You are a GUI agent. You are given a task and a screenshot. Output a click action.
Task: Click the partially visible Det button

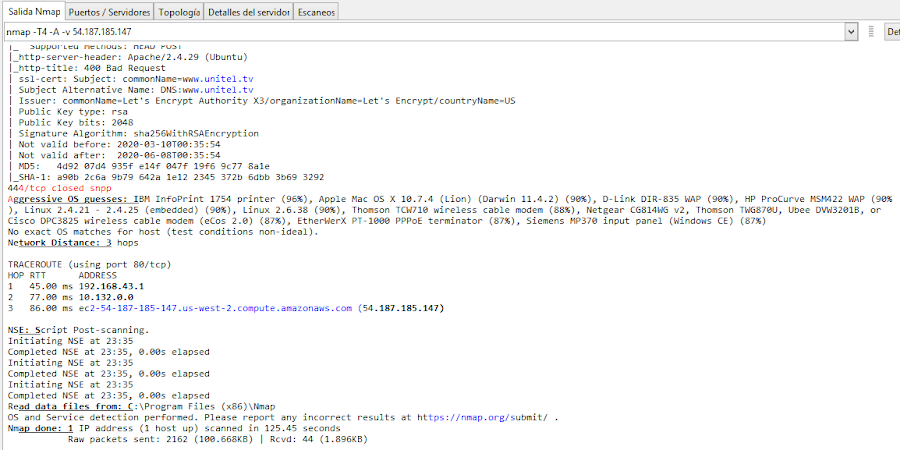pos(892,32)
